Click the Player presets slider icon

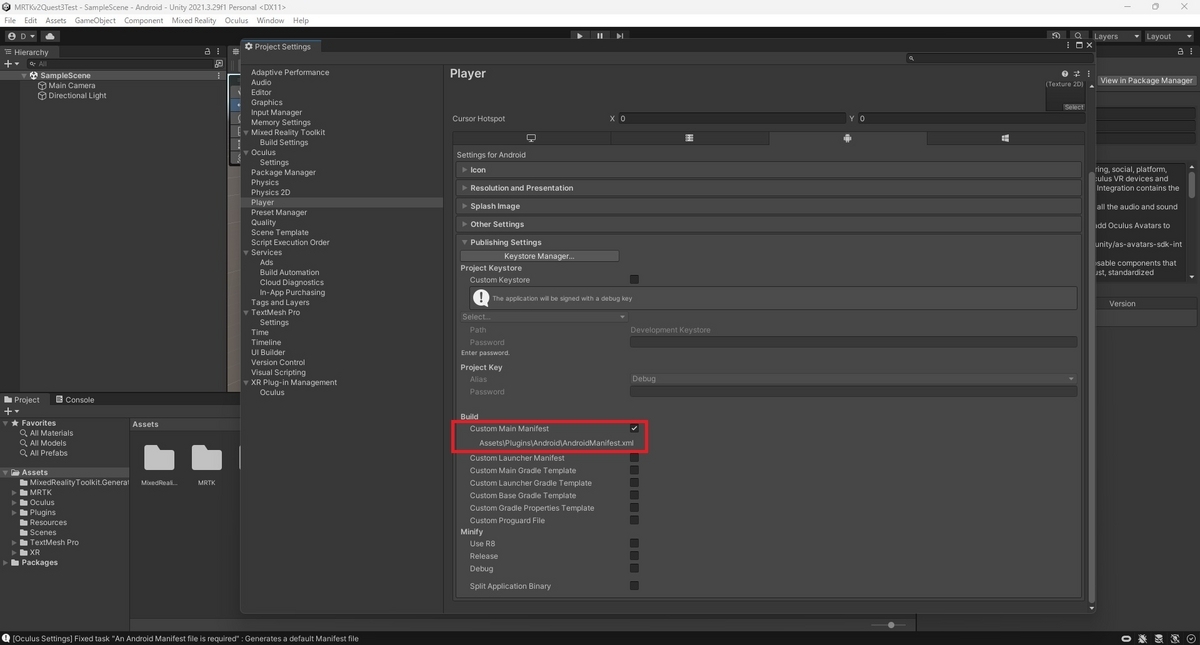click(x=1077, y=73)
